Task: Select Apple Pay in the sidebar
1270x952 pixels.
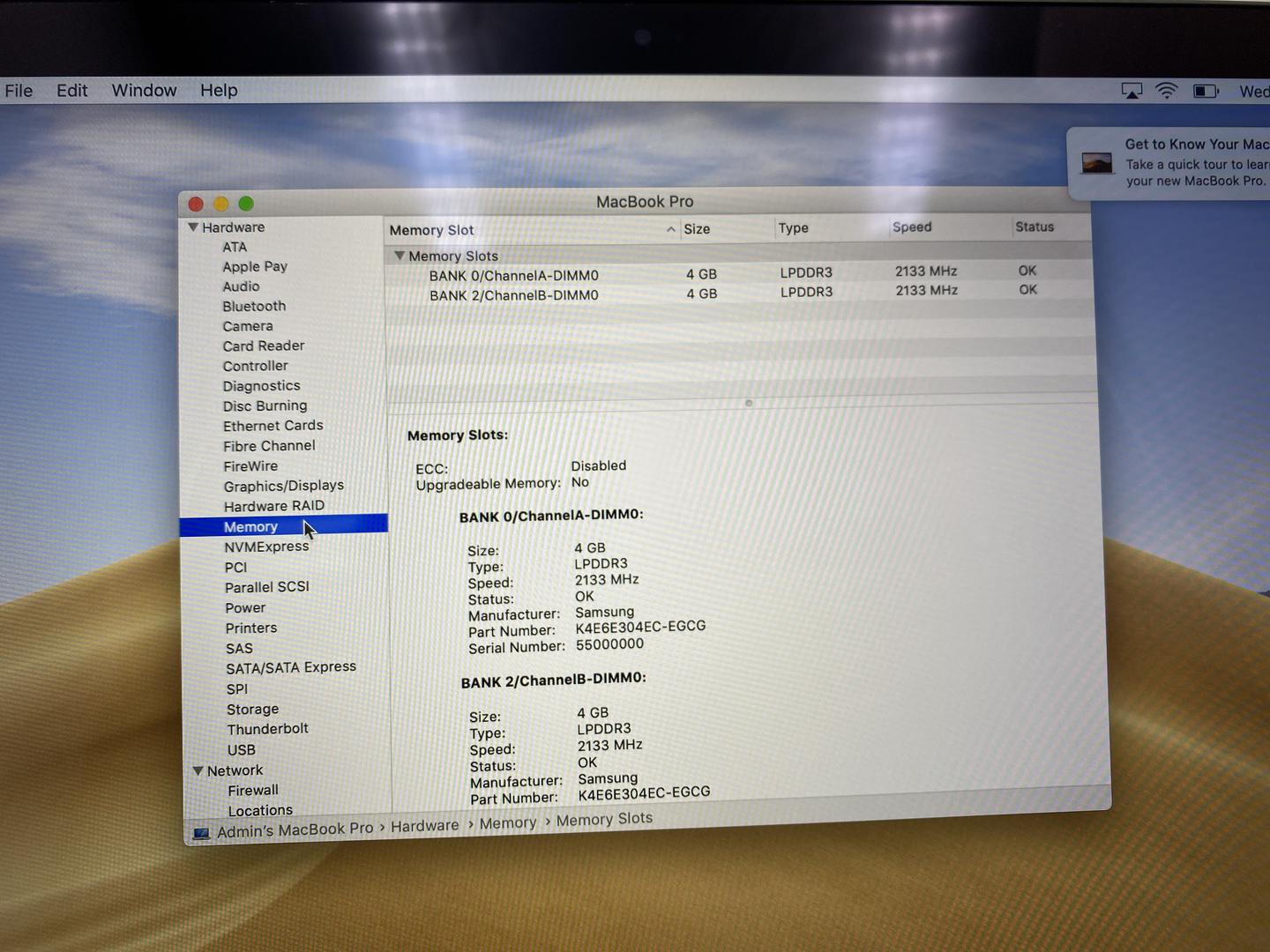Action: pos(255,266)
